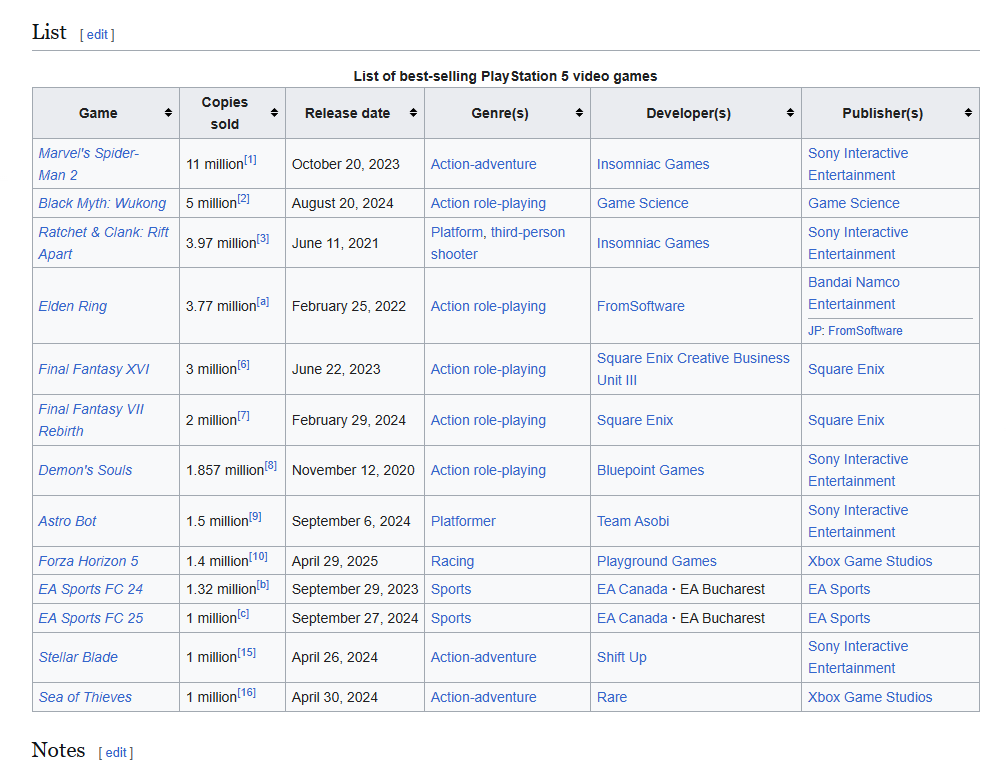Open Insomniac Games in Spider-Man 2 row
1006x767 pixels.
(653, 164)
